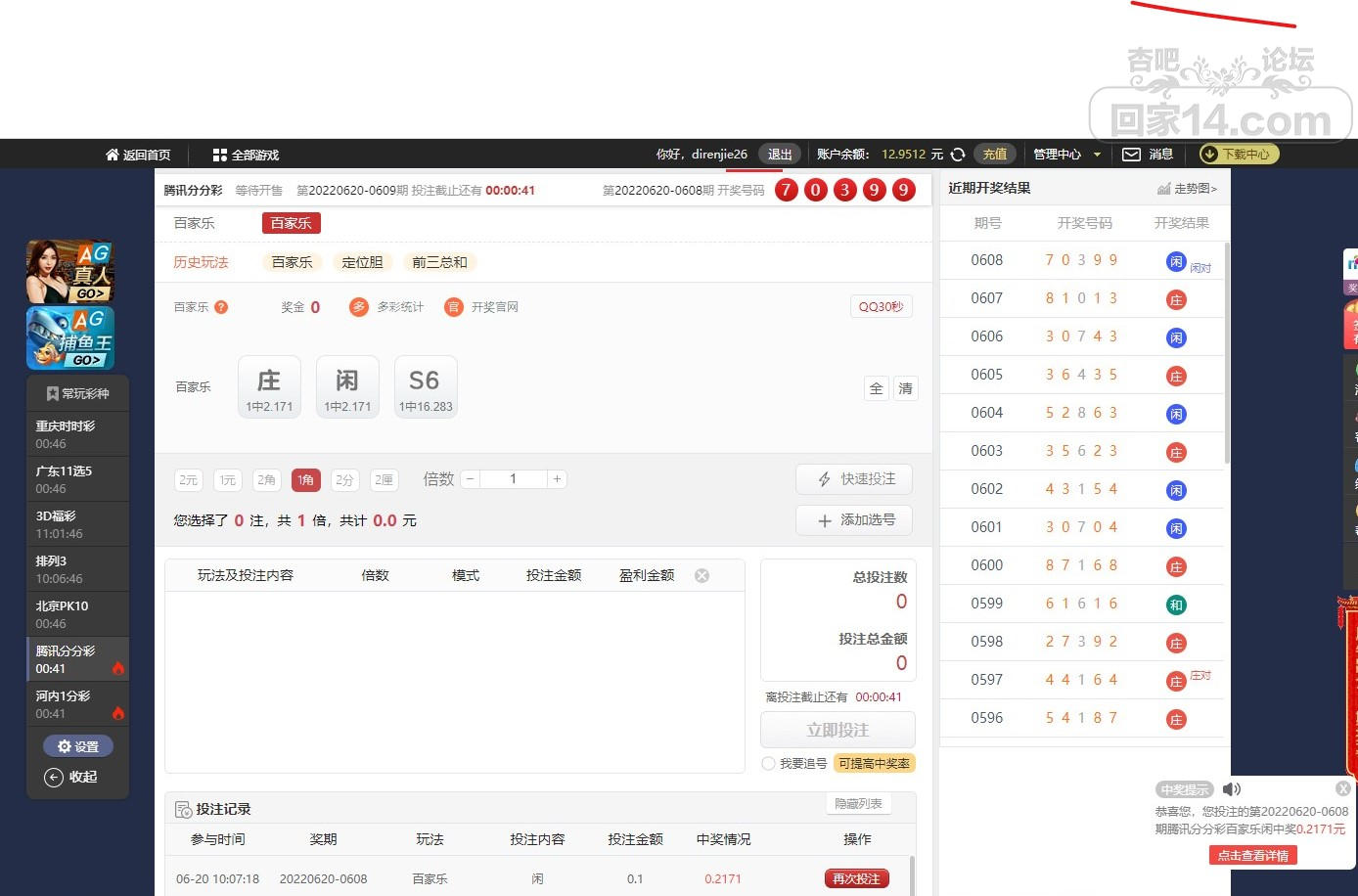Click the 百家乐 question mark help icon
This screenshot has width=1358, height=896.
(221, 307)
